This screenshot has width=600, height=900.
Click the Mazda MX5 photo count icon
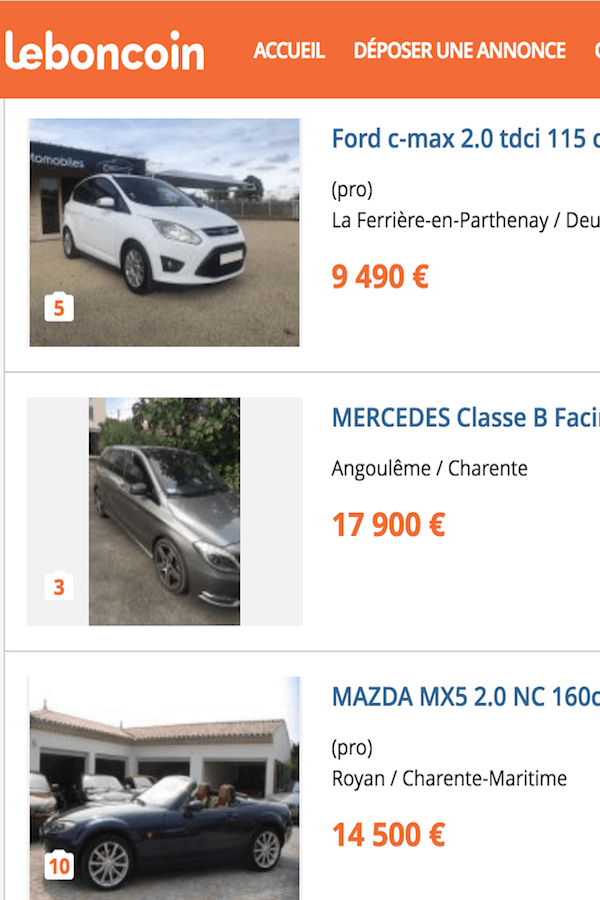(59, 865)
